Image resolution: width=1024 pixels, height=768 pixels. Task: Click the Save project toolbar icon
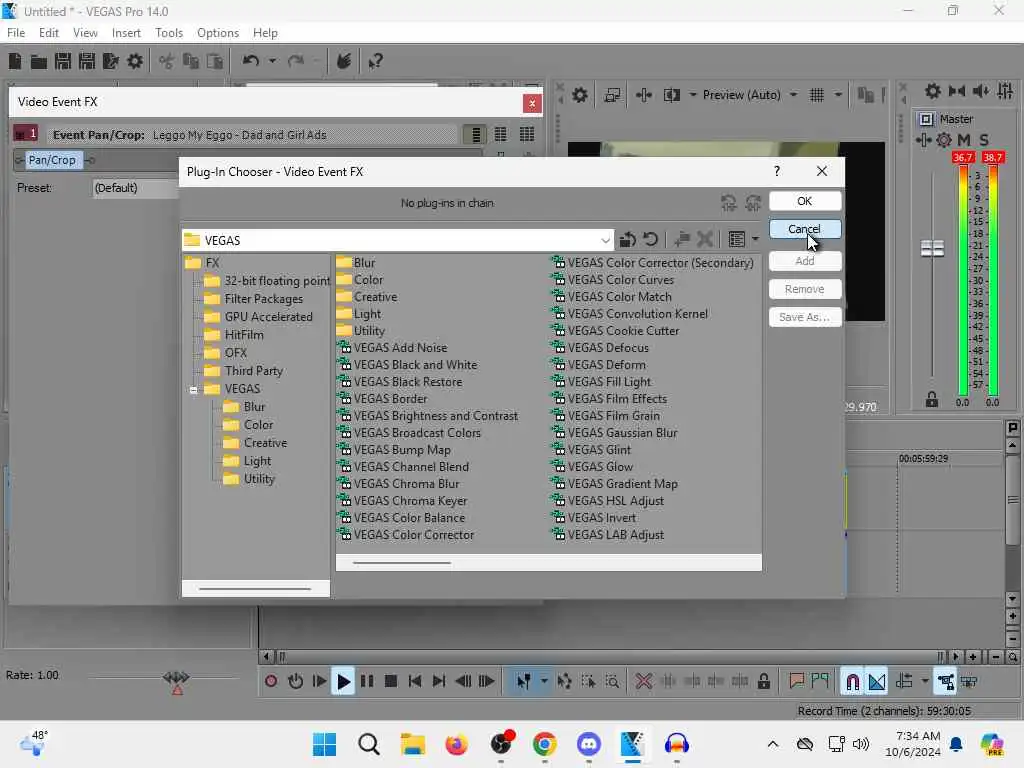click(63, 61)
